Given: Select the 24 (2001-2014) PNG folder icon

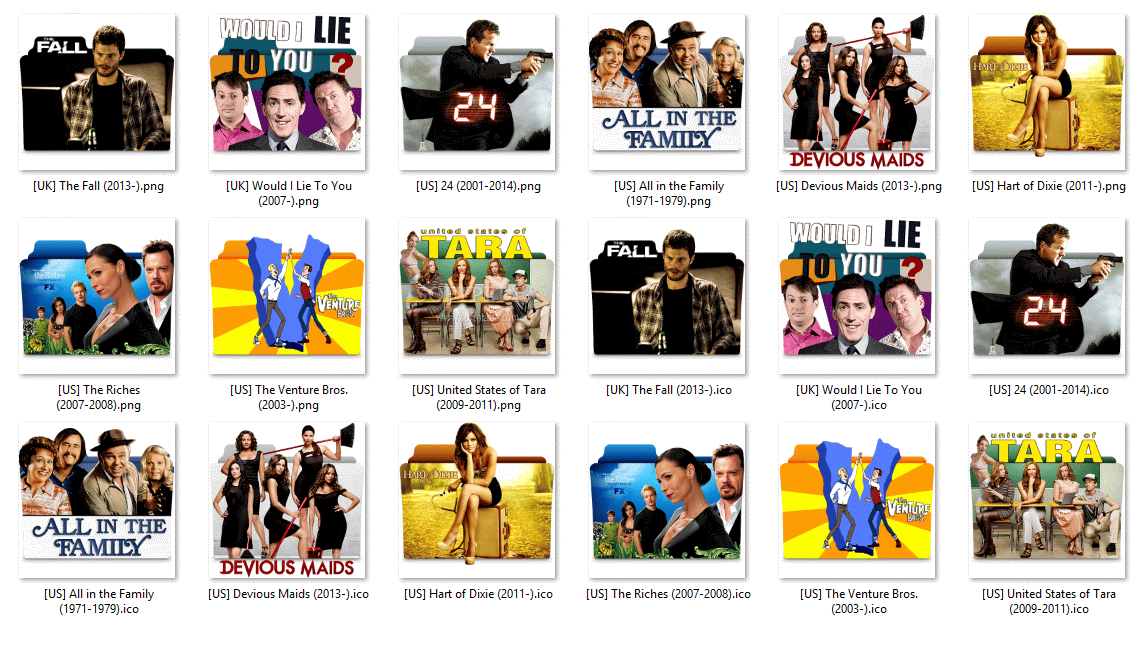Looking at the screenshot, I should click(x=478, y=92).
